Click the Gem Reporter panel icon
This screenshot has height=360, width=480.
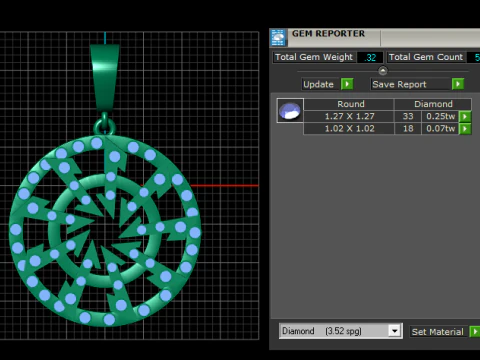tap(278, 37)
